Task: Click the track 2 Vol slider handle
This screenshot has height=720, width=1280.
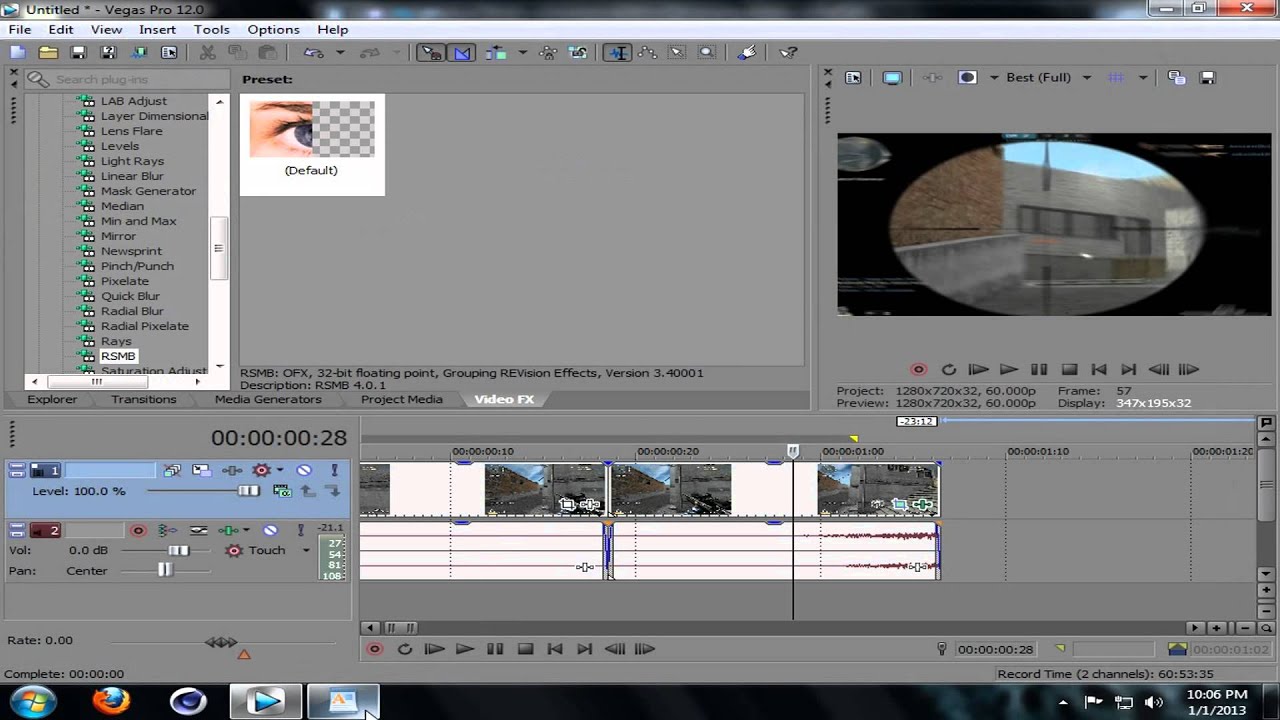Action: 178,551
